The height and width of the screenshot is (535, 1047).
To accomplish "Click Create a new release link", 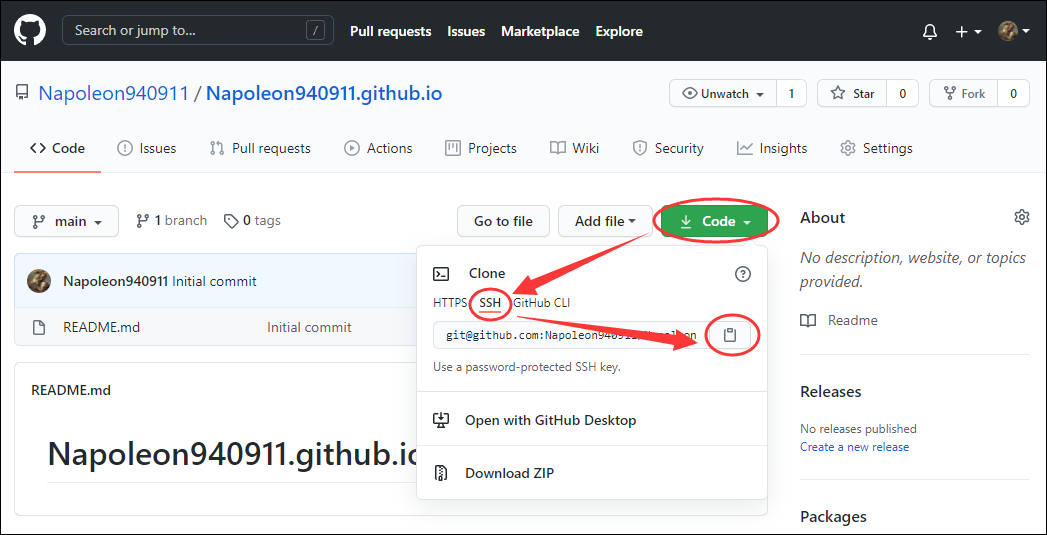I will (854, 447).
